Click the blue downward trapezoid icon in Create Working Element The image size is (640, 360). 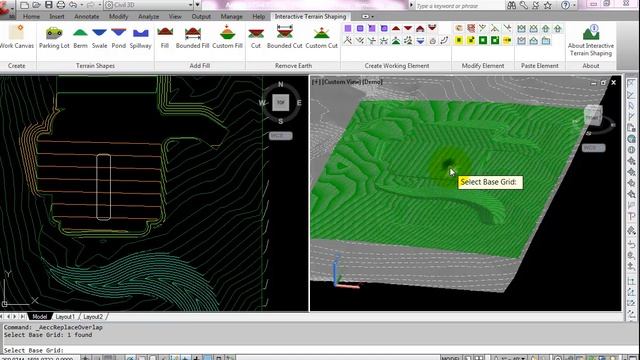(x=420, y=40)
